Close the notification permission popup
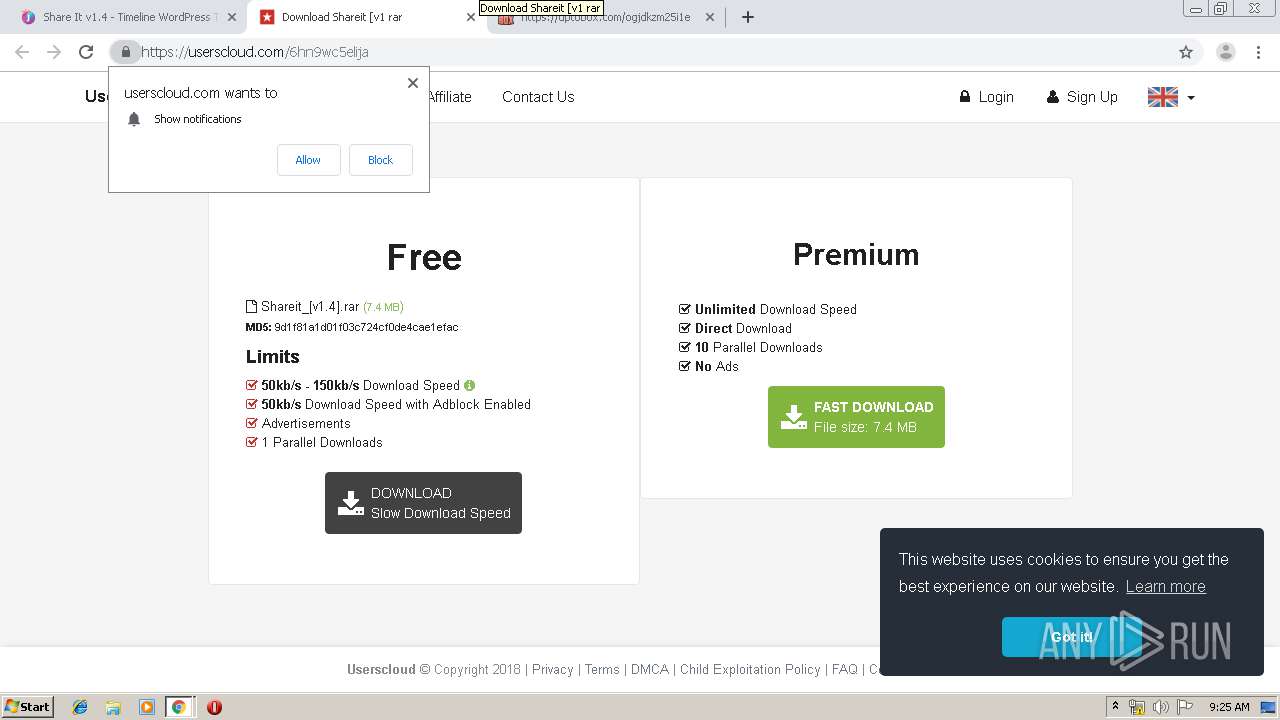 (413, 83)
